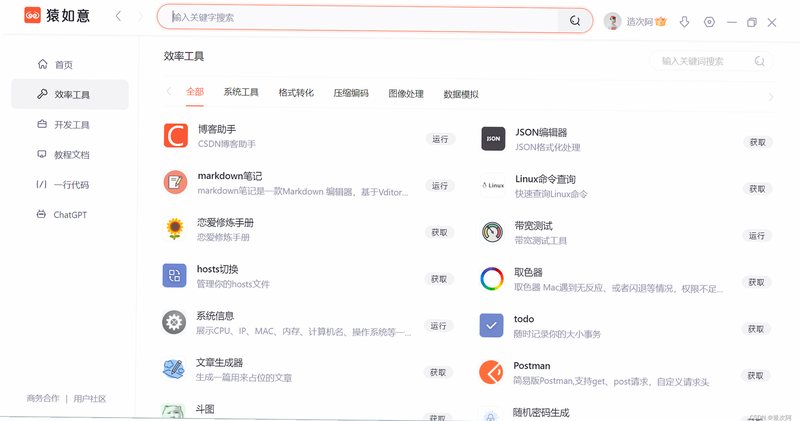Get 文章生成器 with 获取 button
The width and height of the screenshot is (800, 421).
(x=438, y=373)
